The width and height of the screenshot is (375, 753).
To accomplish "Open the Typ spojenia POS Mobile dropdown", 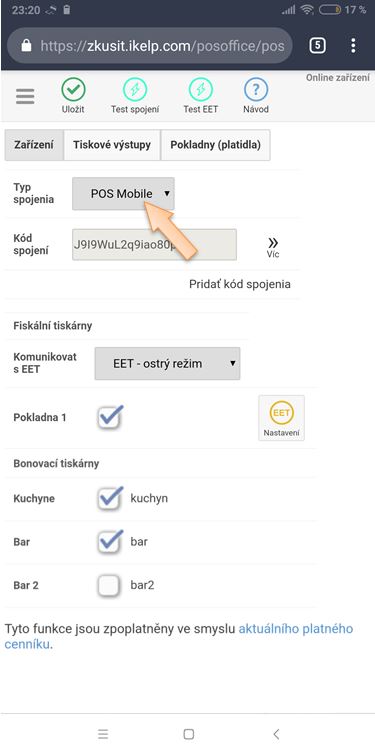I will pos(123,194).
